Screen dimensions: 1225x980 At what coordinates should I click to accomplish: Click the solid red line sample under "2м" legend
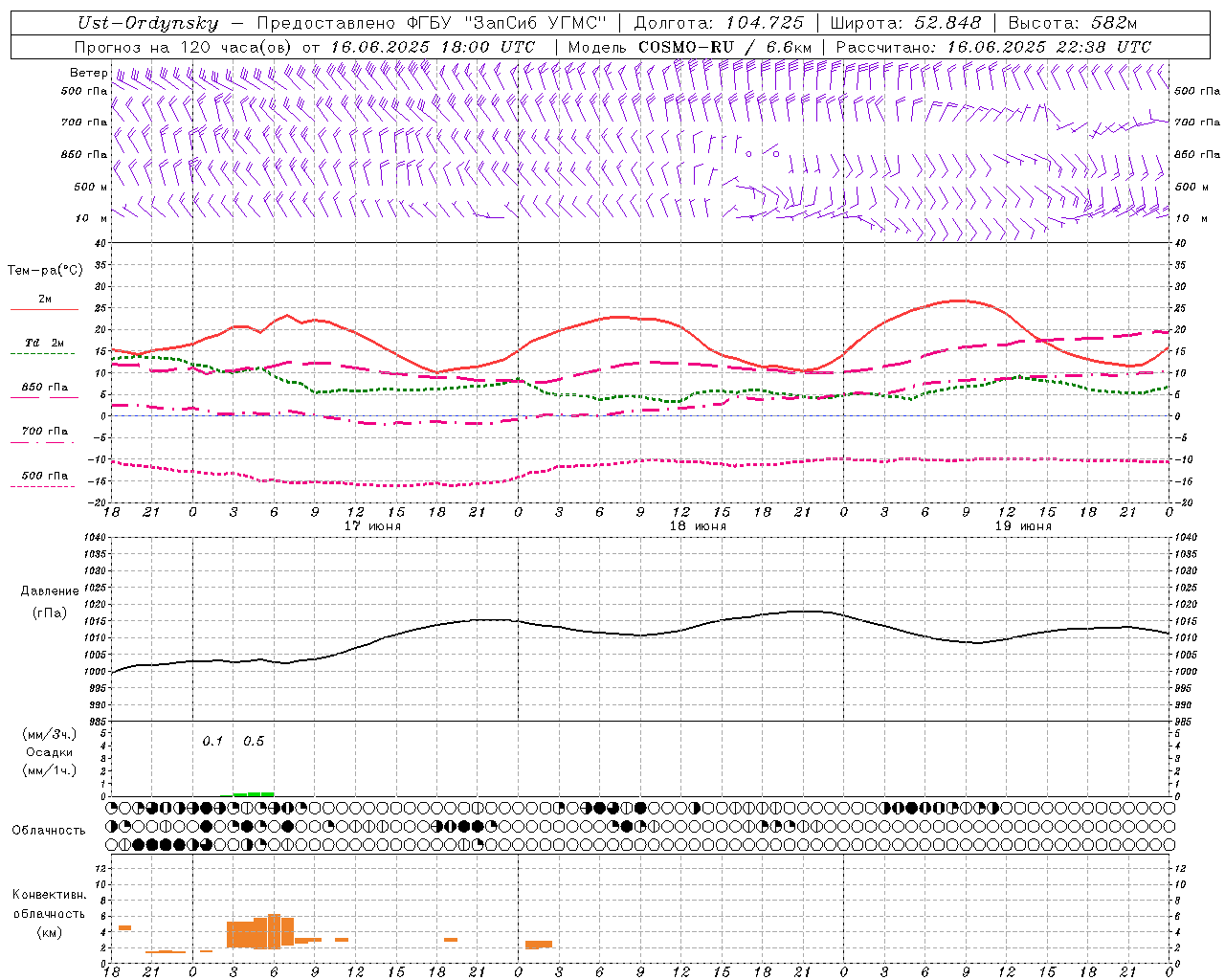coord(44,309)
